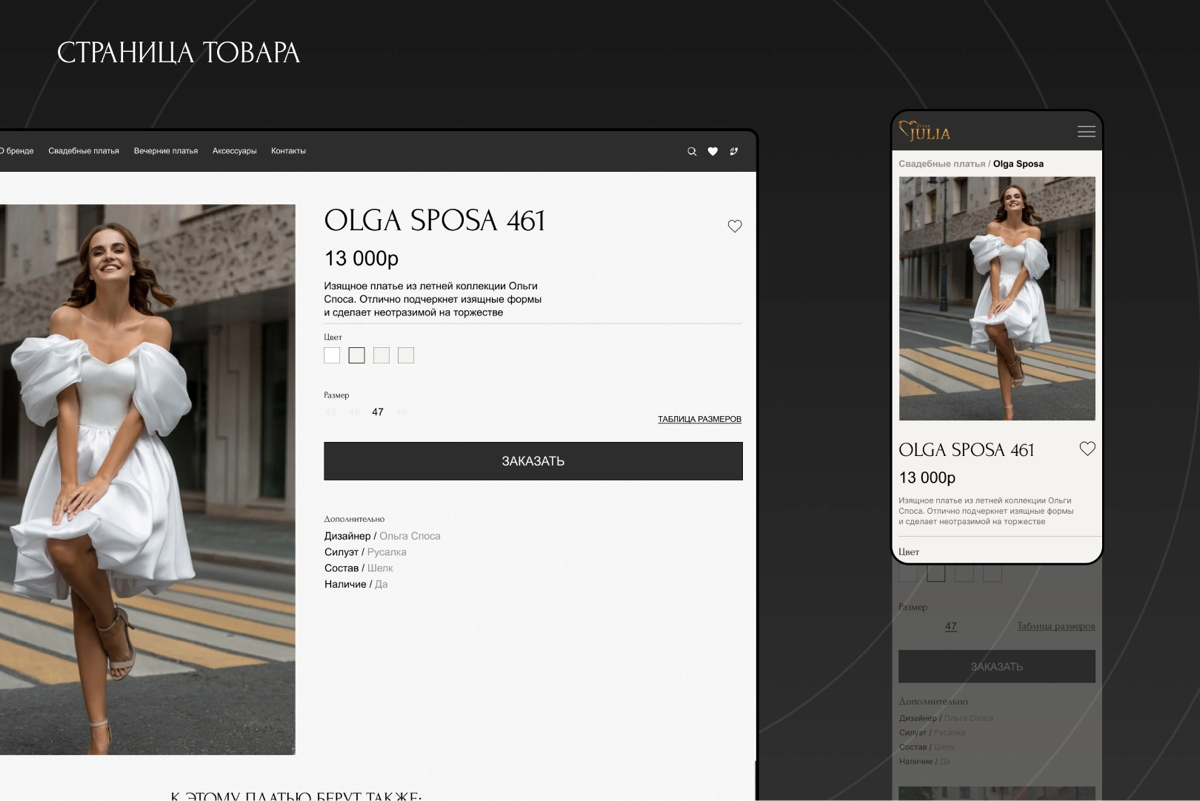Click the desktop Цвет label
Viewport: 1200px width, 801px height.
[333, 338]
